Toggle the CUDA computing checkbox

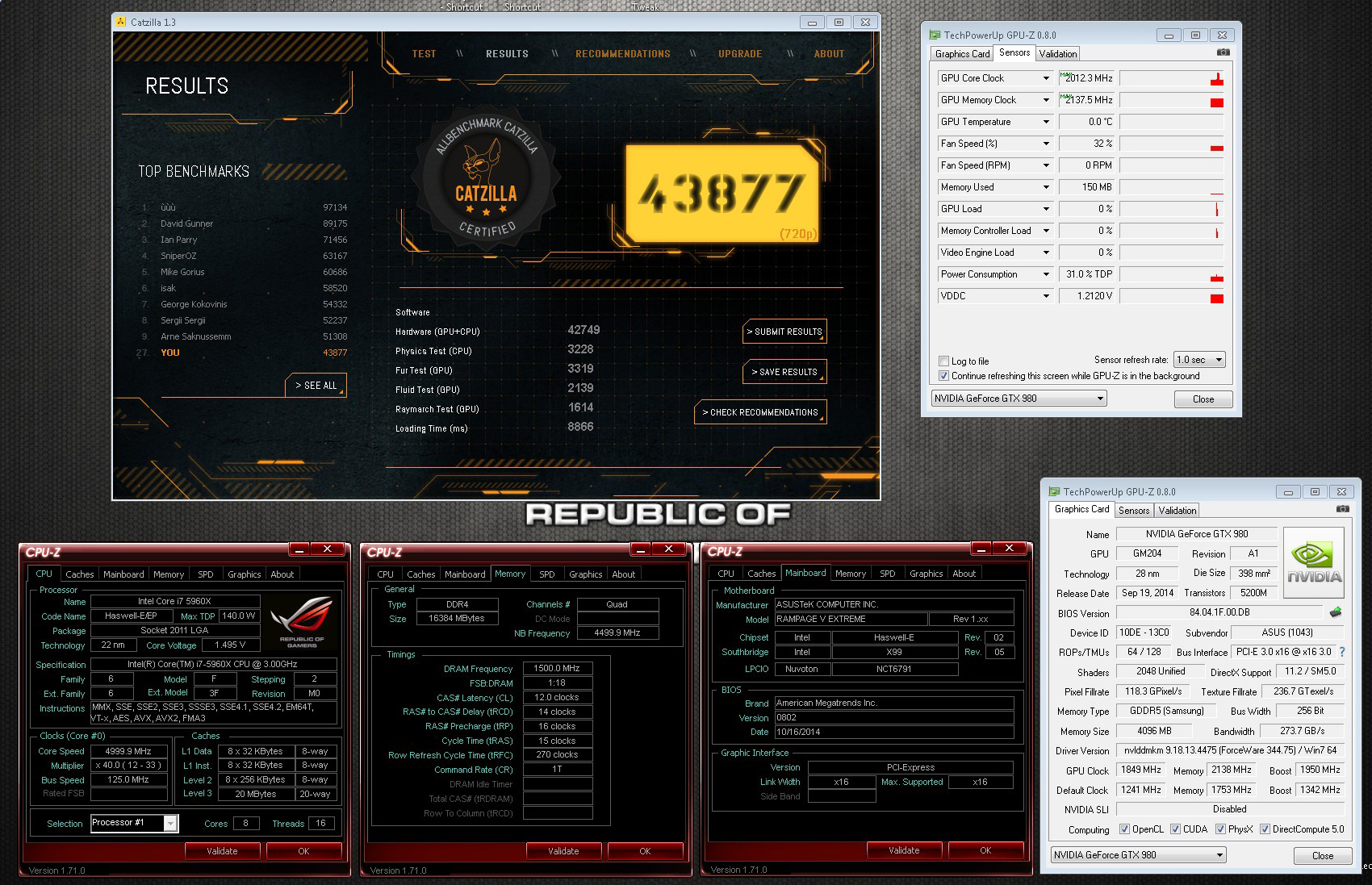pyautogui.click(x=1176, y=829)
